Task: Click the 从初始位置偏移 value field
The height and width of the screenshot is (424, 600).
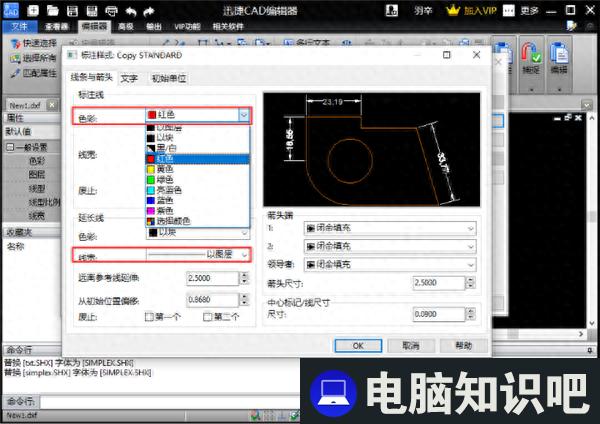Action: coord(212,300)
